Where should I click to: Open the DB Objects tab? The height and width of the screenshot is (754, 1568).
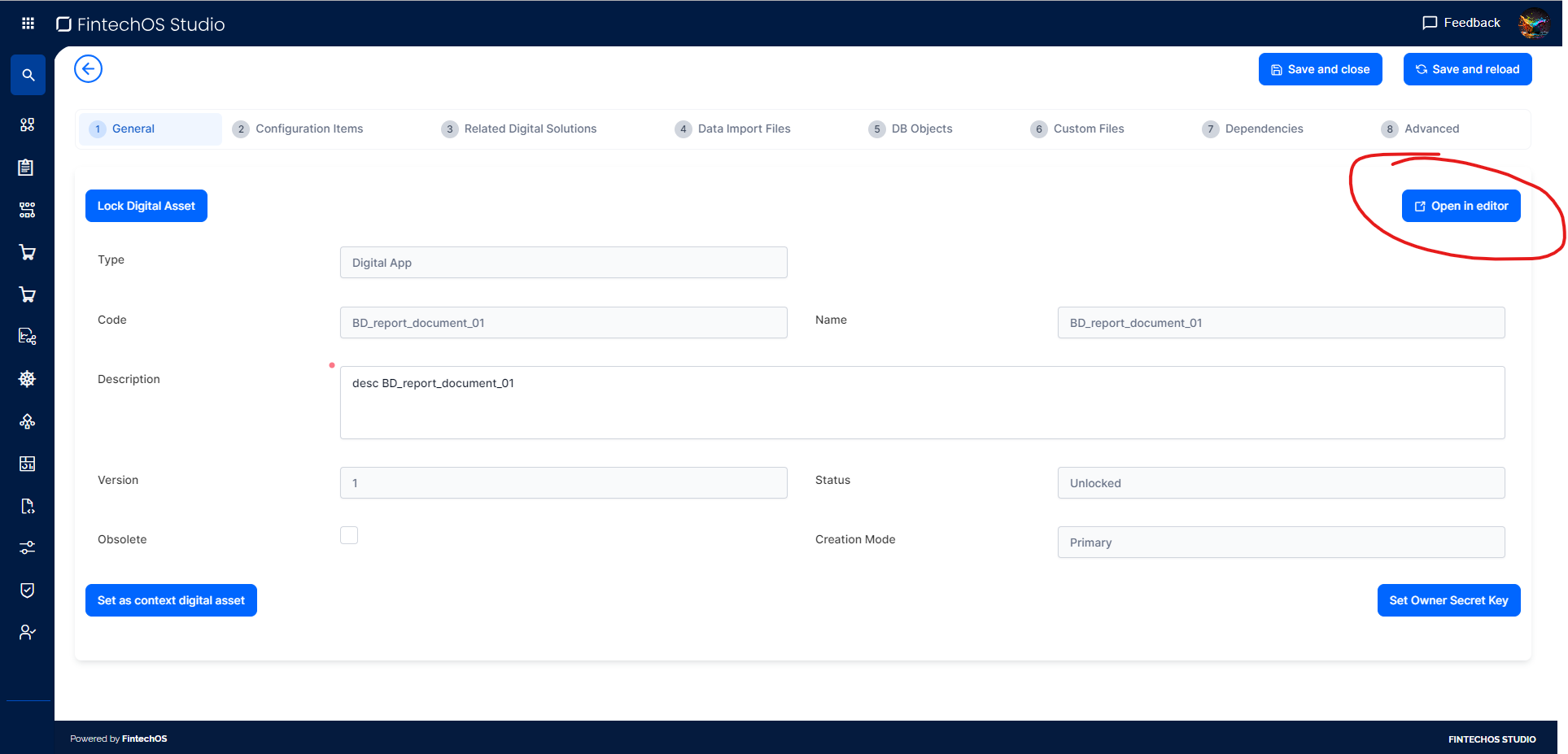pyautogui.click(x=921, y=129)
